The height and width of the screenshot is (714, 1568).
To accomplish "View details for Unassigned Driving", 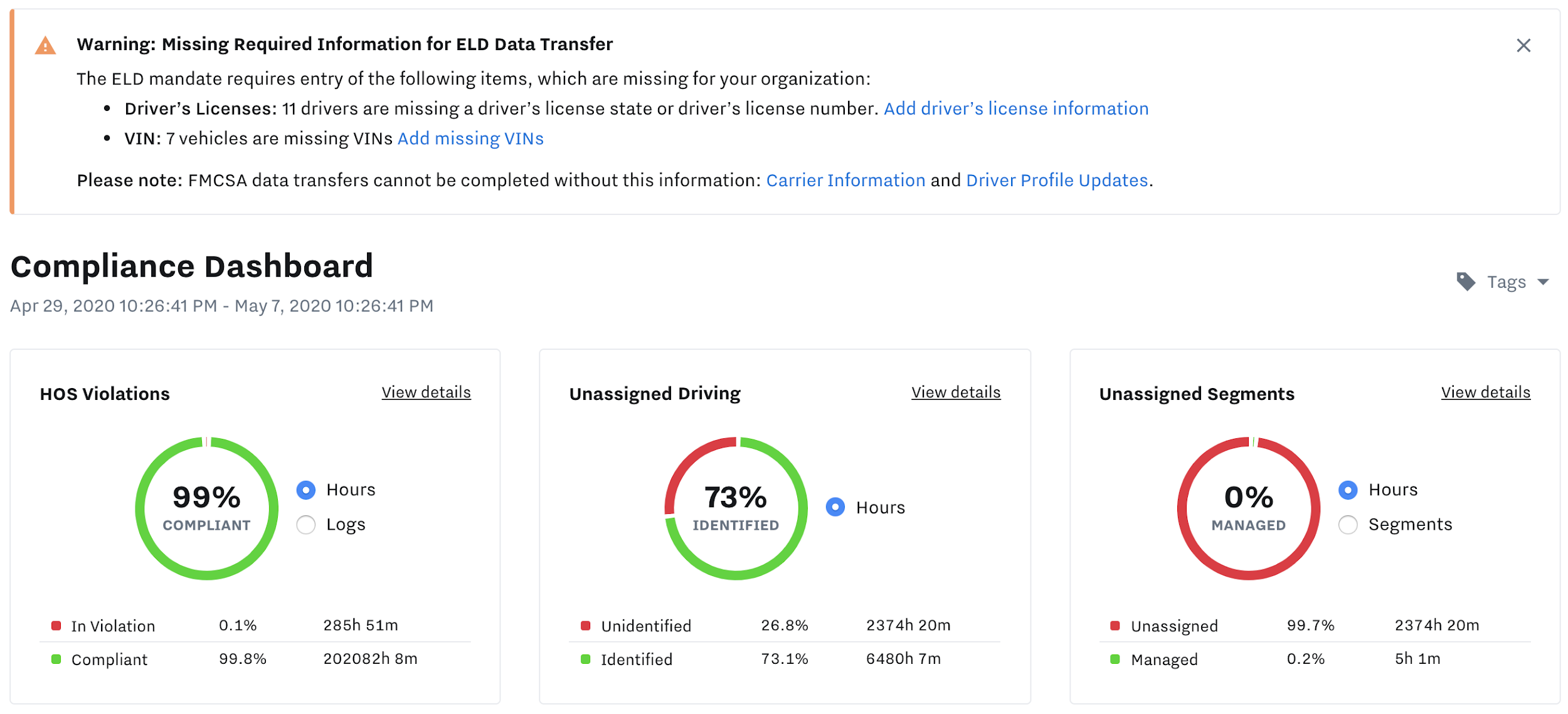I will coord(956,392).
